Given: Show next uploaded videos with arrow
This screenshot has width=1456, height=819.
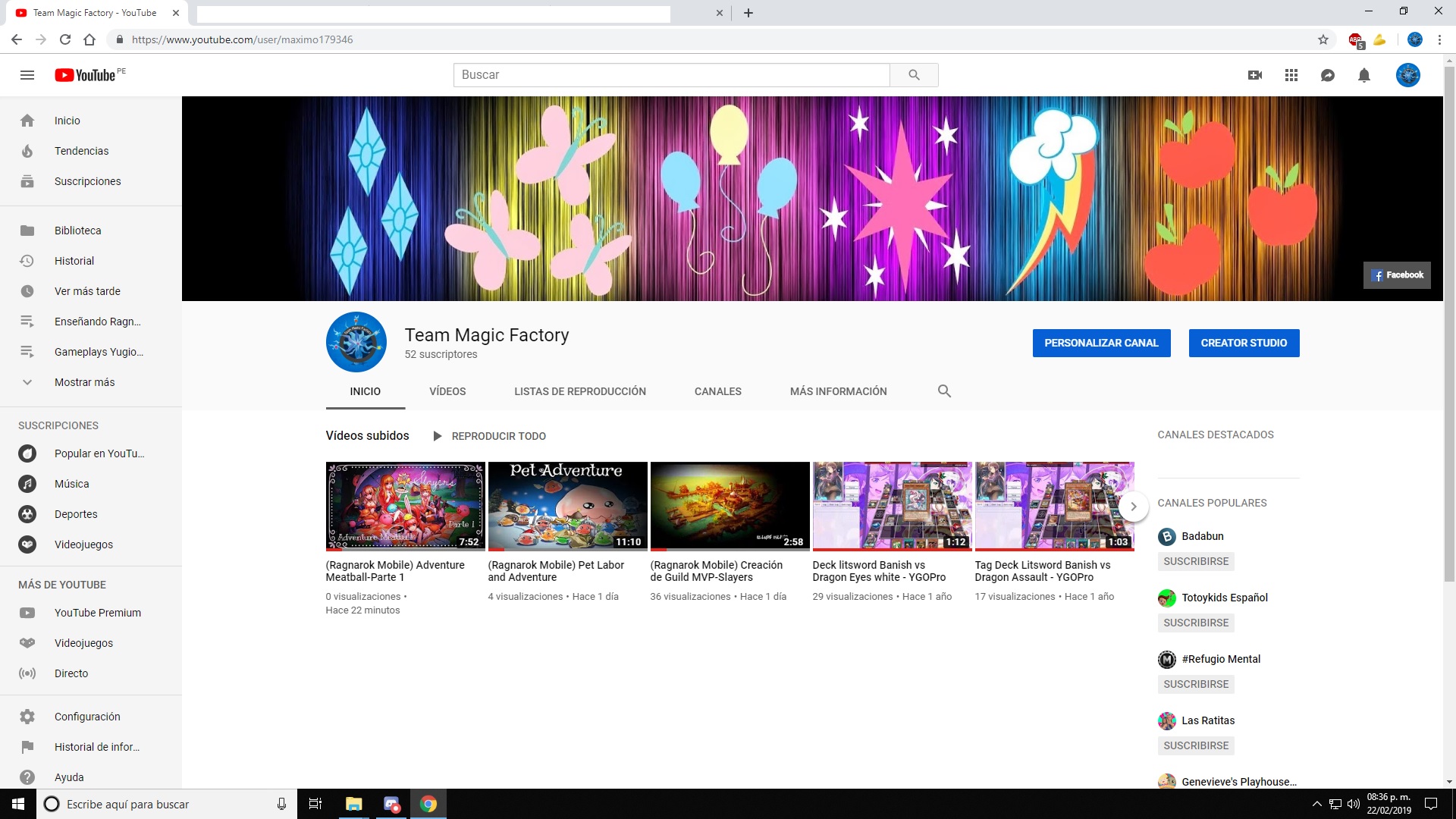Looking at the screenshot, I should click(1134, 507).
